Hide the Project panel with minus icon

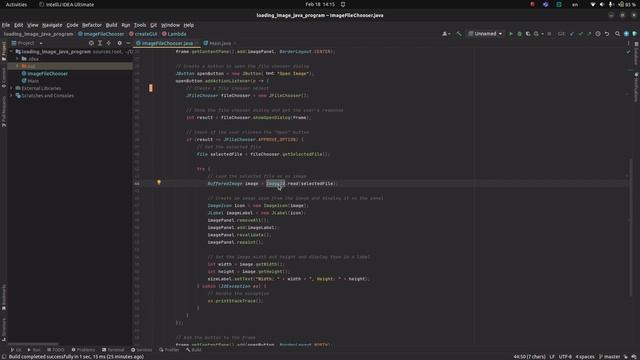(x=128, y=43)
